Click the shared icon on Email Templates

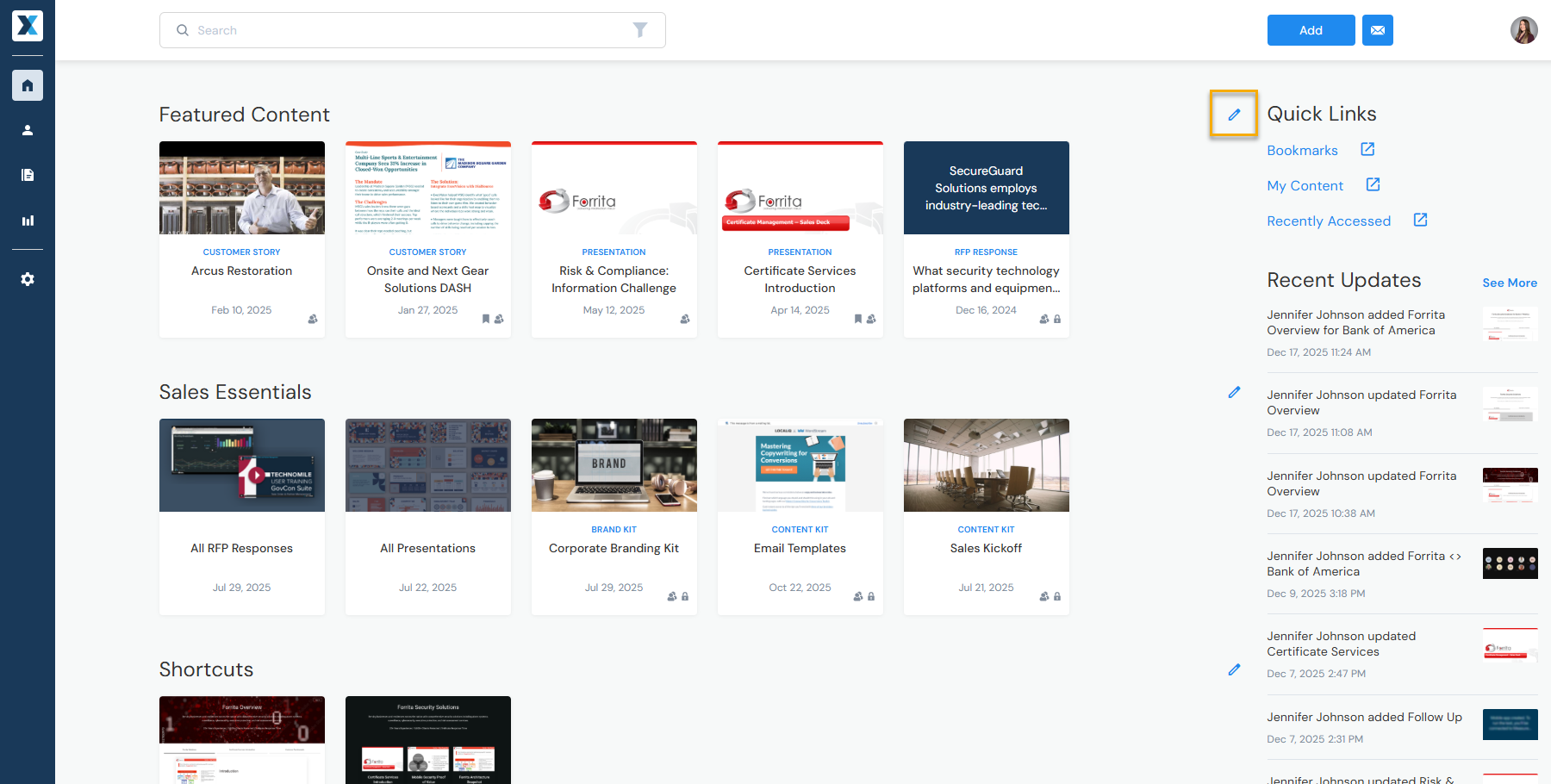point(858,596)
